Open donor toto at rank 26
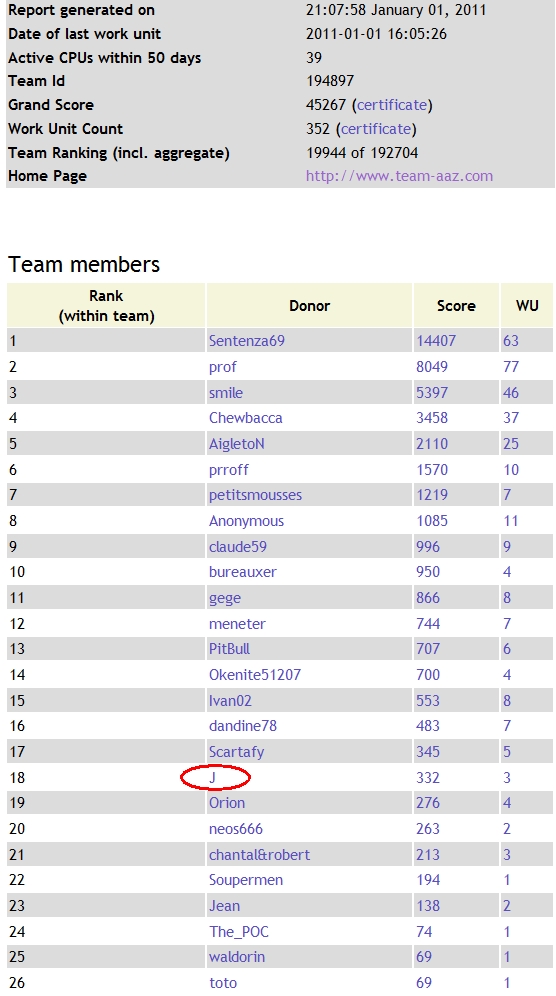Viewport: 556px width, 996px height. (223, 983)
